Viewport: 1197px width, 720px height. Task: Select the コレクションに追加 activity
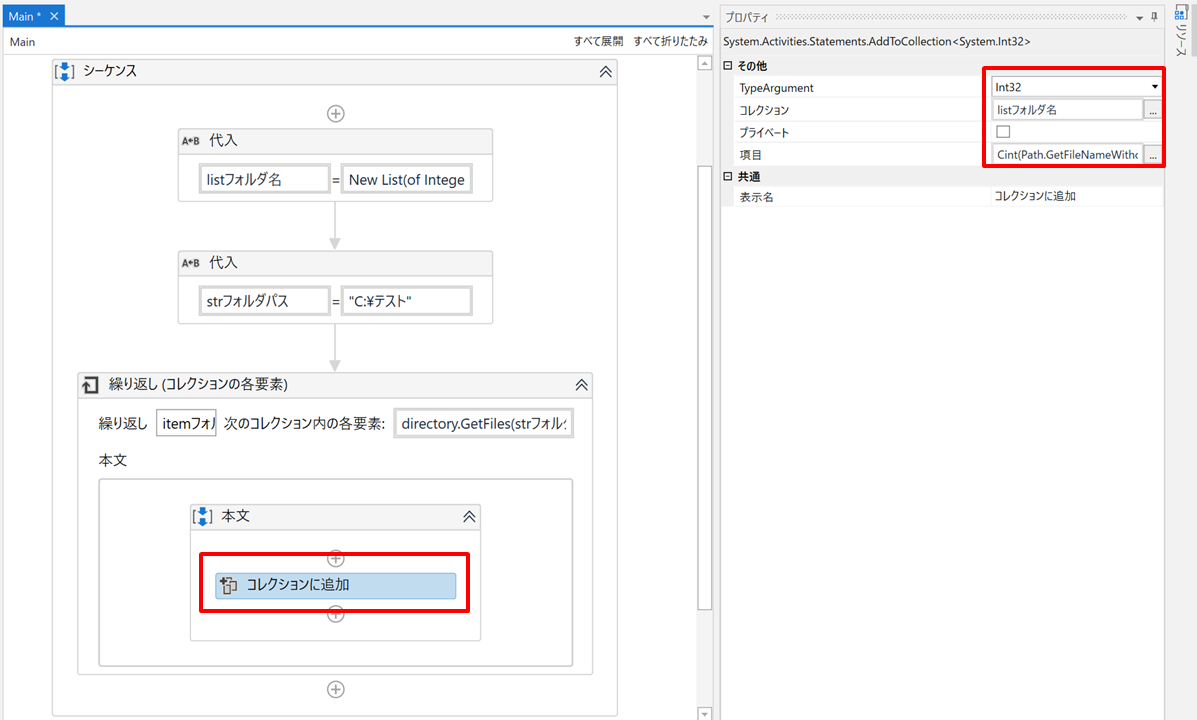pos(335,586)
